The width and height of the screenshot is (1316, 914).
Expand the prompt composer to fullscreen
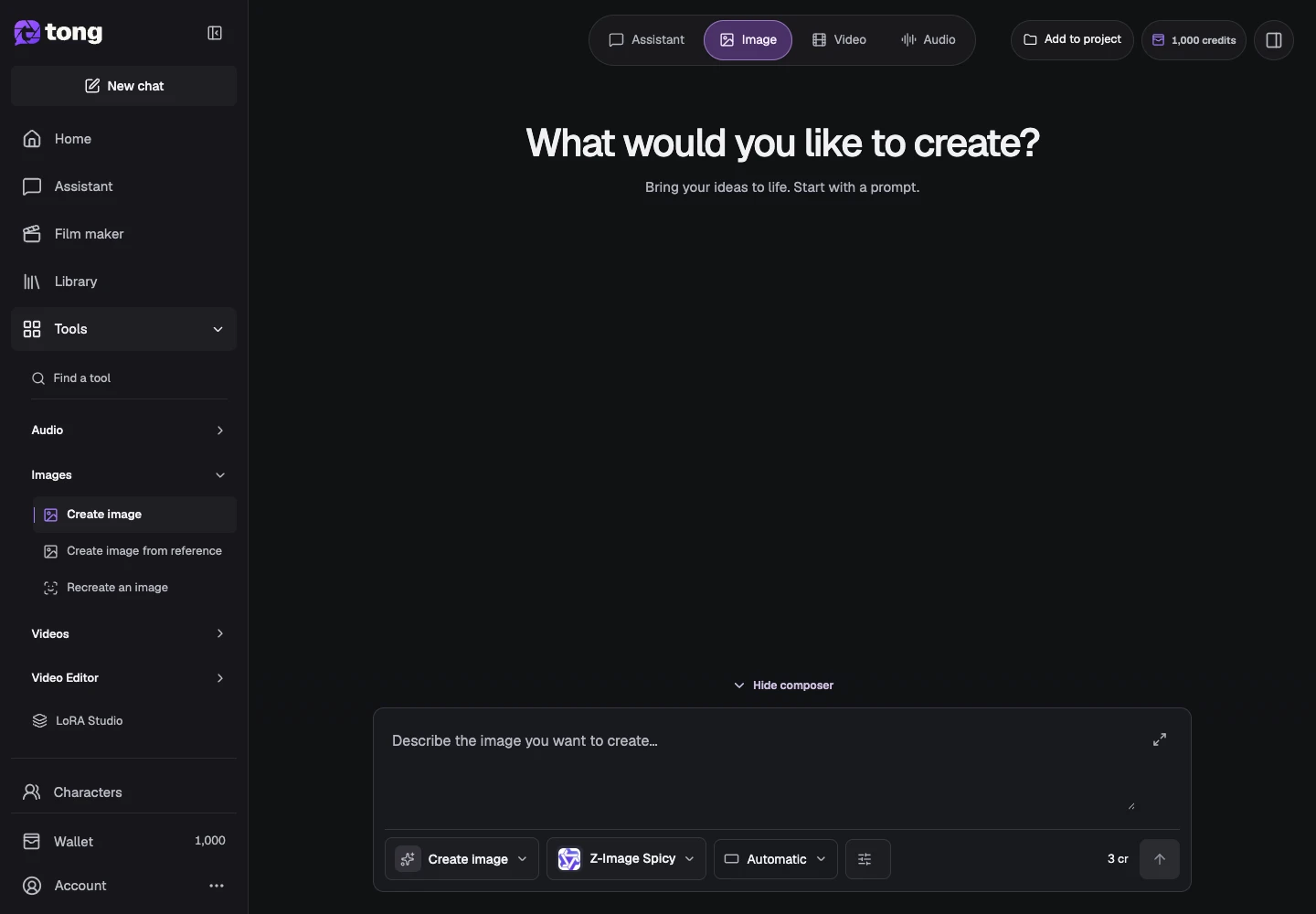pyautogui.click(x=1160, y=739)
